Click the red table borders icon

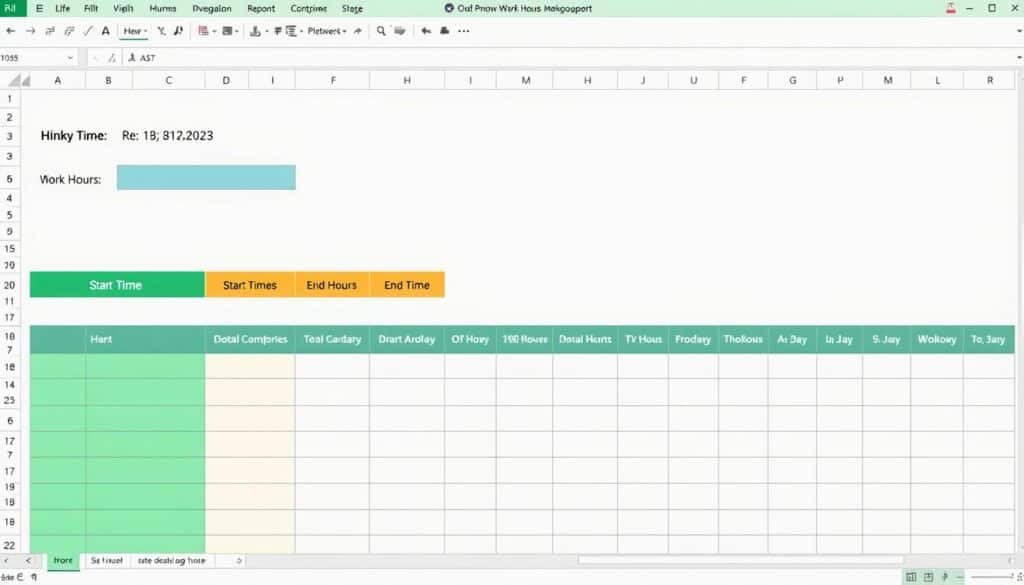pyautogui.click(x=204, y=31)
